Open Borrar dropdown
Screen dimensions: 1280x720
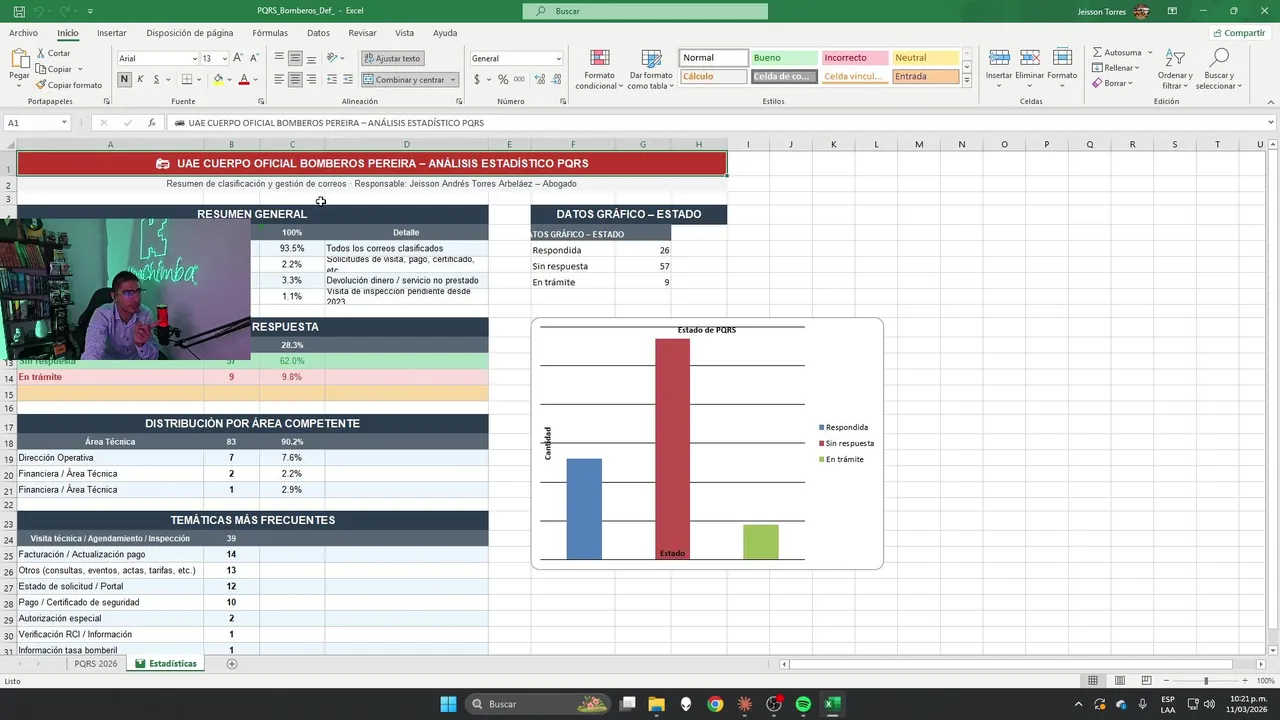pyautogui.click(x=1112, y=83)
